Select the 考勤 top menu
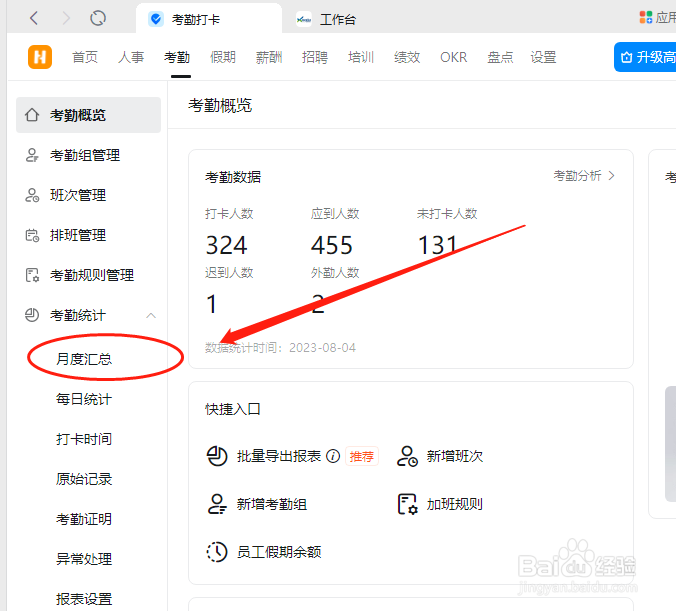676x611 pixels. [177, 57]
